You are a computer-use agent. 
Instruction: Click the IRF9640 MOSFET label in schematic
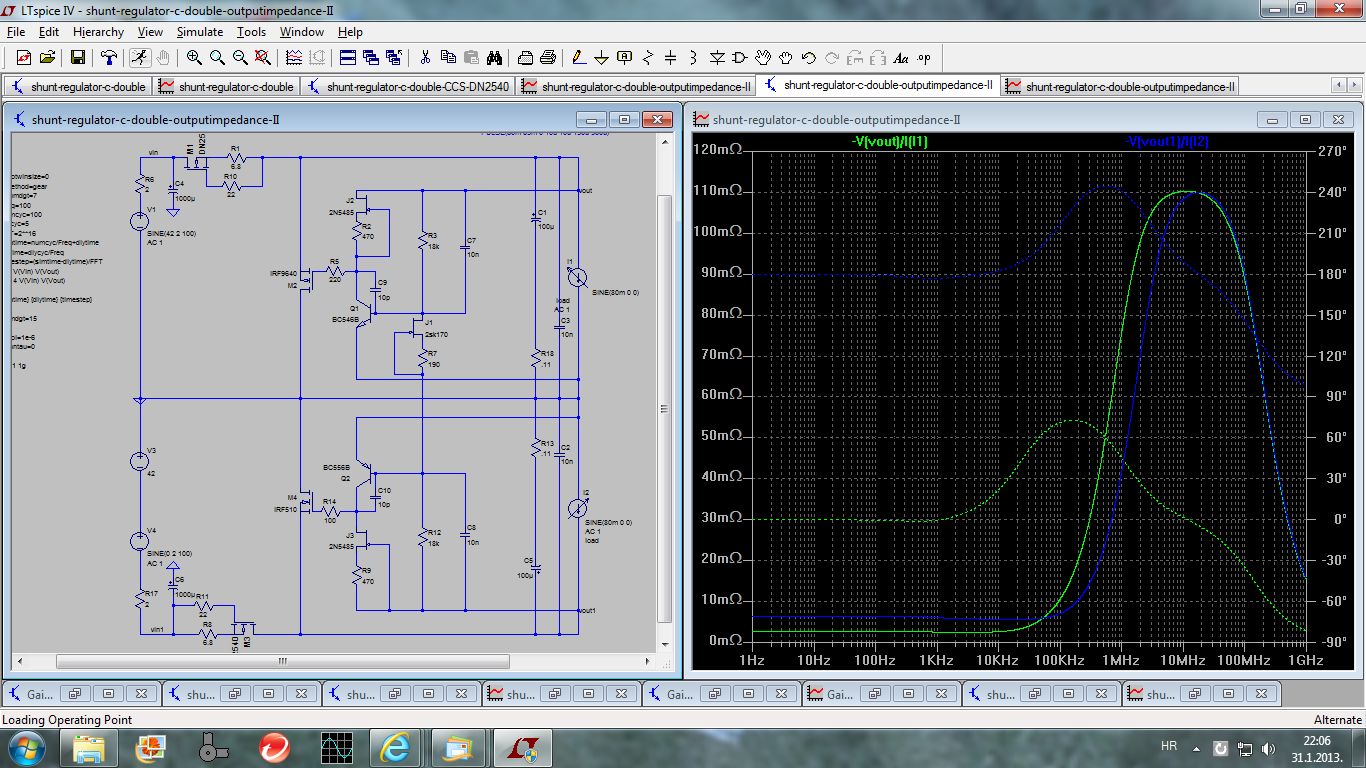[x=284, y=273]
